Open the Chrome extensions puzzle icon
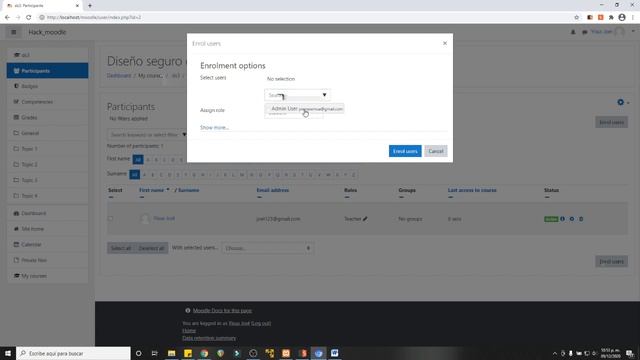The width and height of the screenshot is (640, 360). click(611, 18)
